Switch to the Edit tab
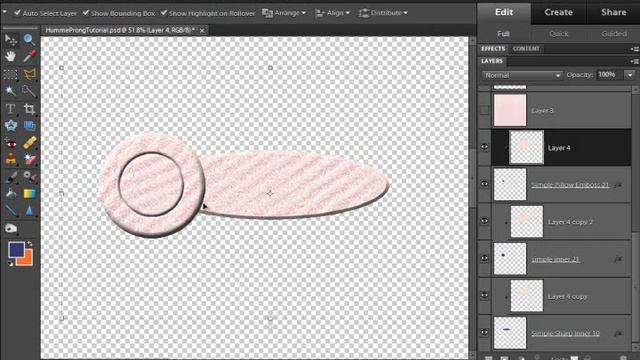This screenshot has height=360, width=640. [504, 12]
